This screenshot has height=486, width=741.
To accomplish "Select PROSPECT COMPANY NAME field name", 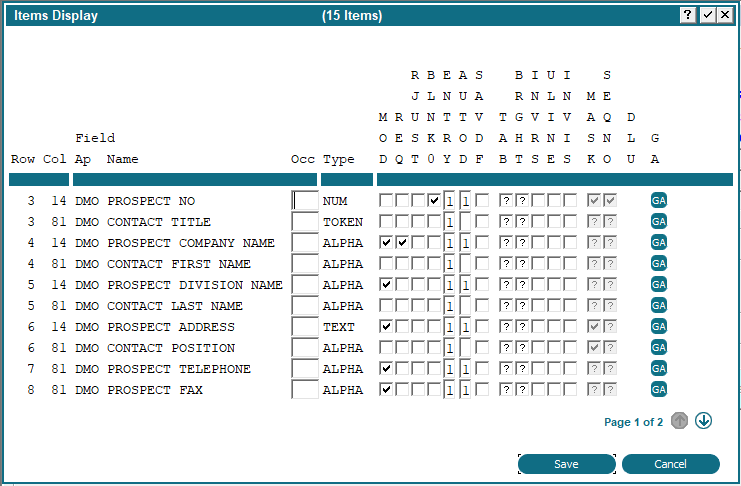I will pos(190,243).
